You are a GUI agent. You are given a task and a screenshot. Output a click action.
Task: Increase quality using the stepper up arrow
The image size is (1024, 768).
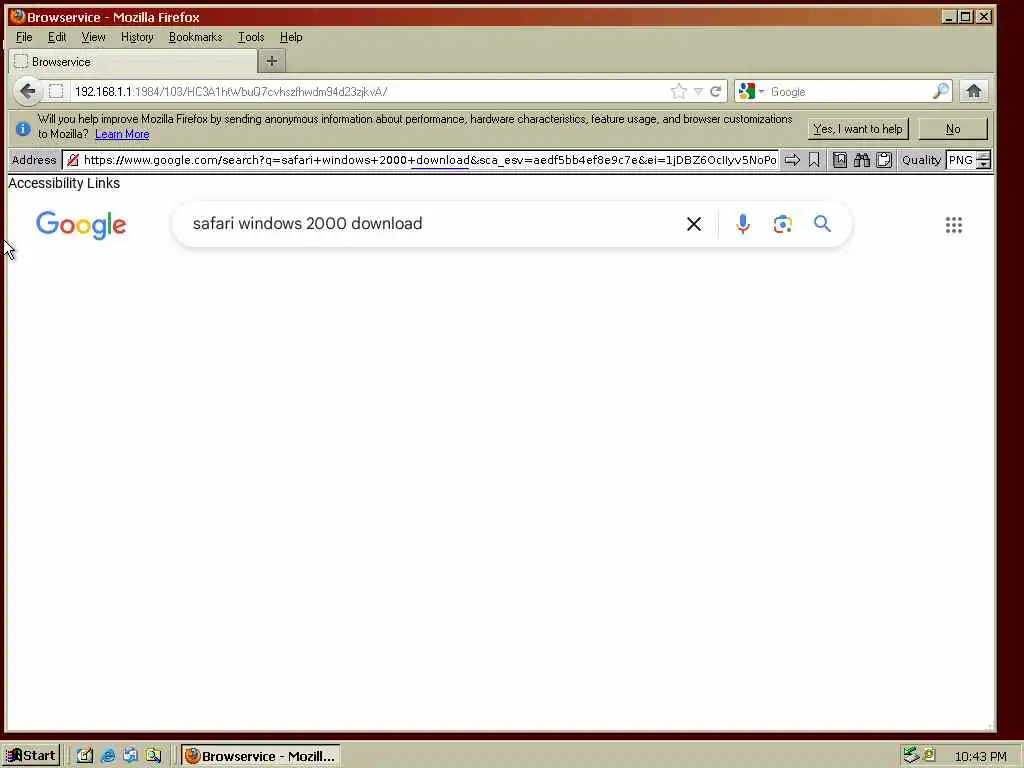click(x=984, y=155)
